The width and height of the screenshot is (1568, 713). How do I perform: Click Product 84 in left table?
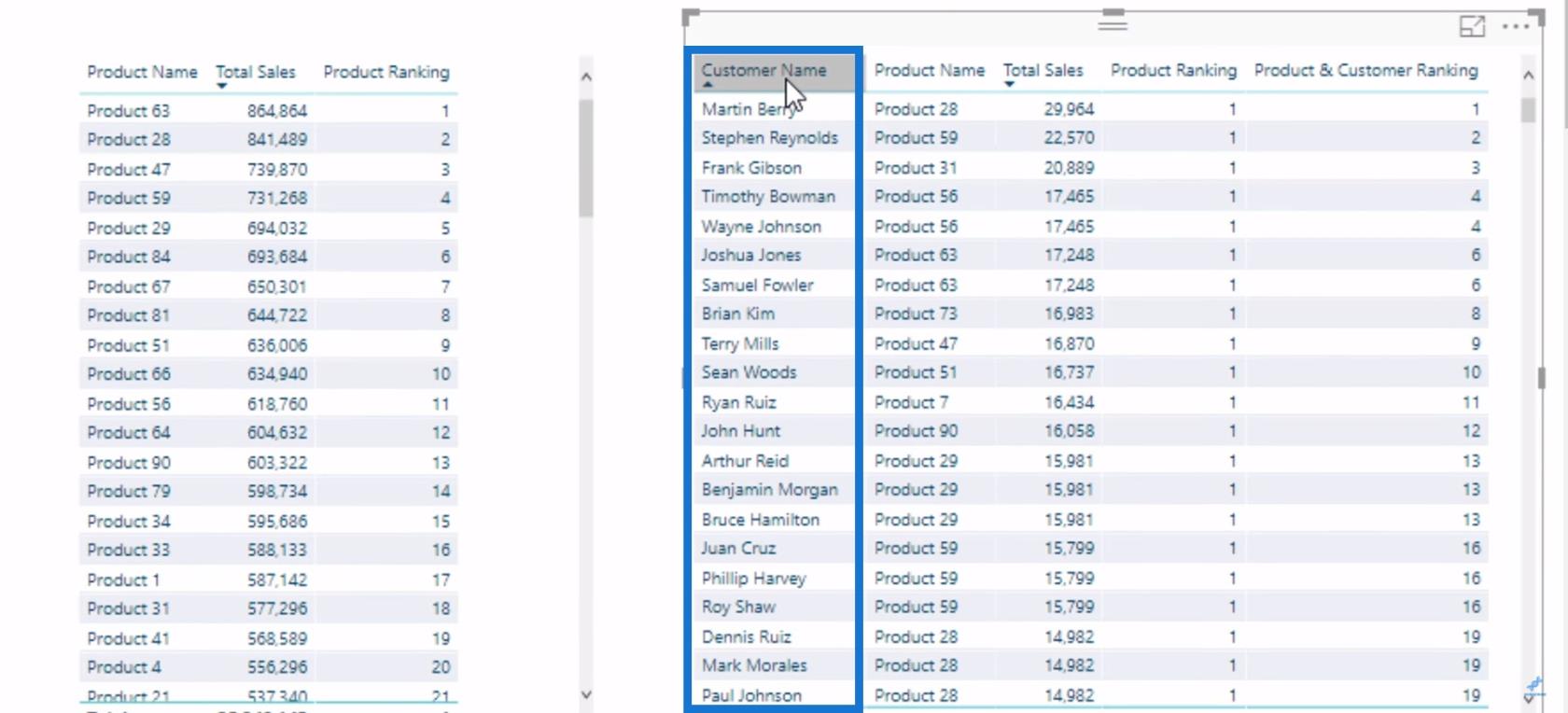129,257
